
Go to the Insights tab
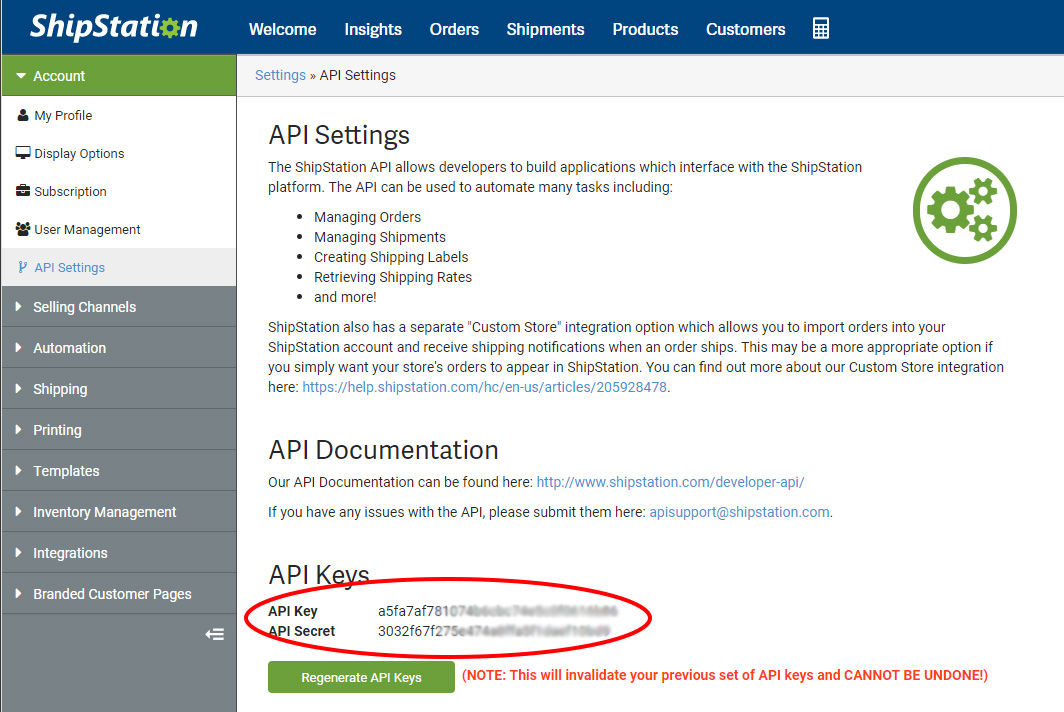click(x=373, y=29)
